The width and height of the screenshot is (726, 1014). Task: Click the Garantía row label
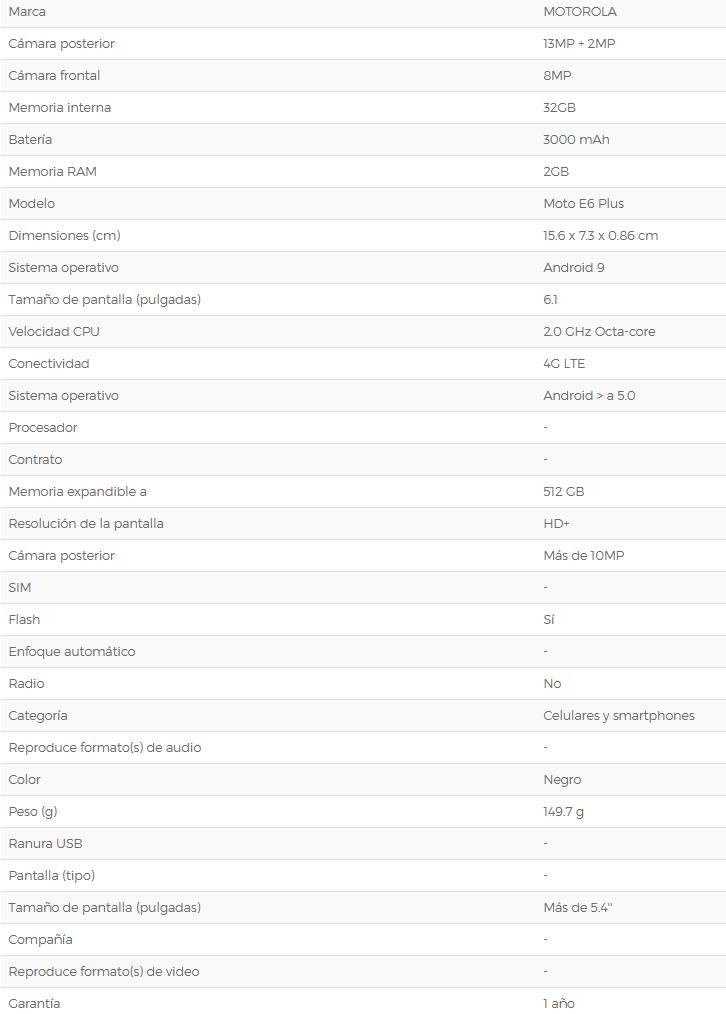(34, 1003)
